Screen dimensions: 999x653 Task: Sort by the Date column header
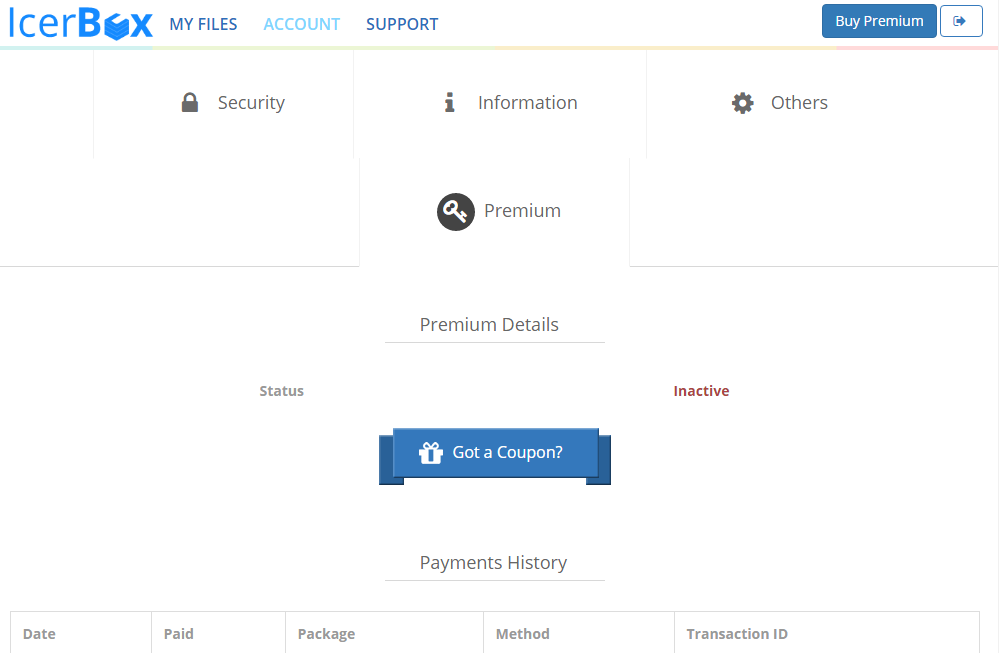38,634
